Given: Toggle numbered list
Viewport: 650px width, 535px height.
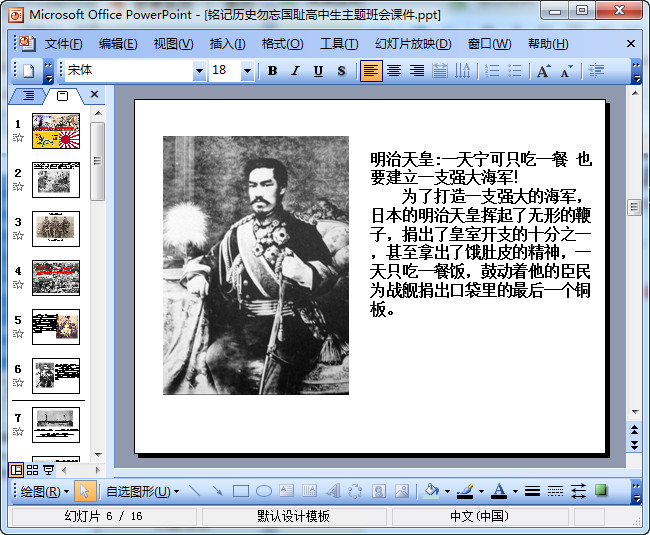Looking at the screenshot, I should pos(492,71).
